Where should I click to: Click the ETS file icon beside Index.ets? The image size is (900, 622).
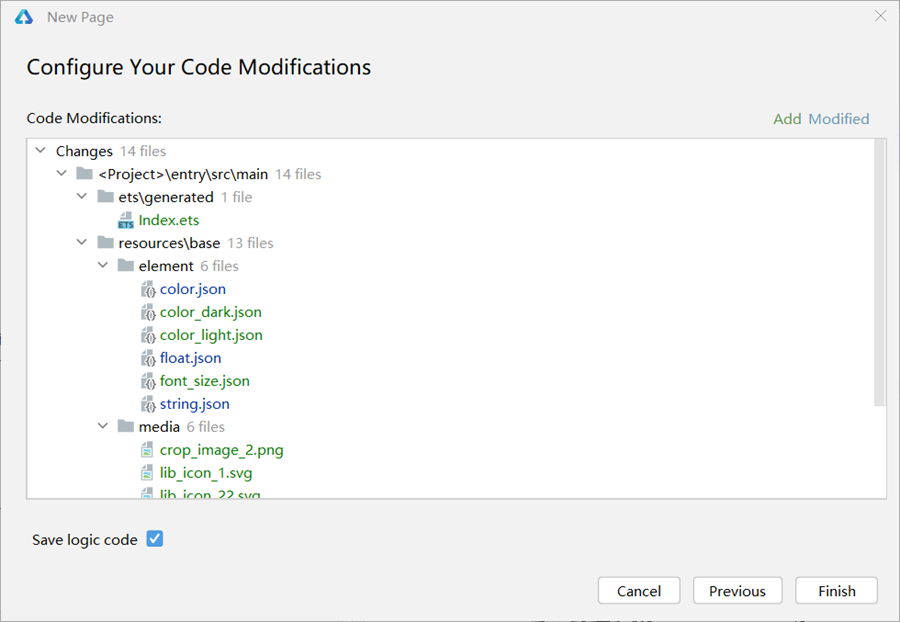click(x=126, y=220)
